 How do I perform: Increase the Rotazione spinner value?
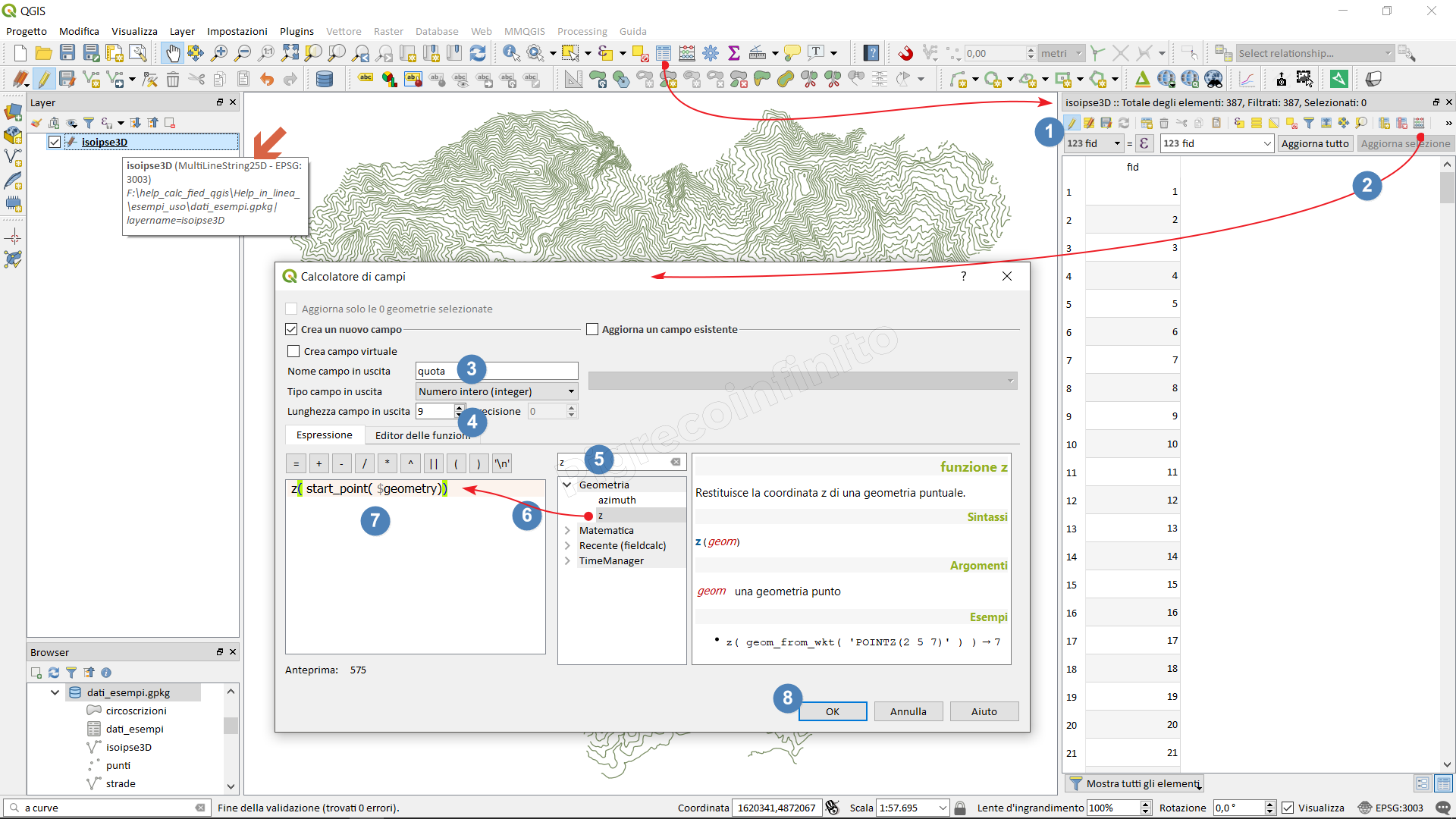tap(1270, 804)
